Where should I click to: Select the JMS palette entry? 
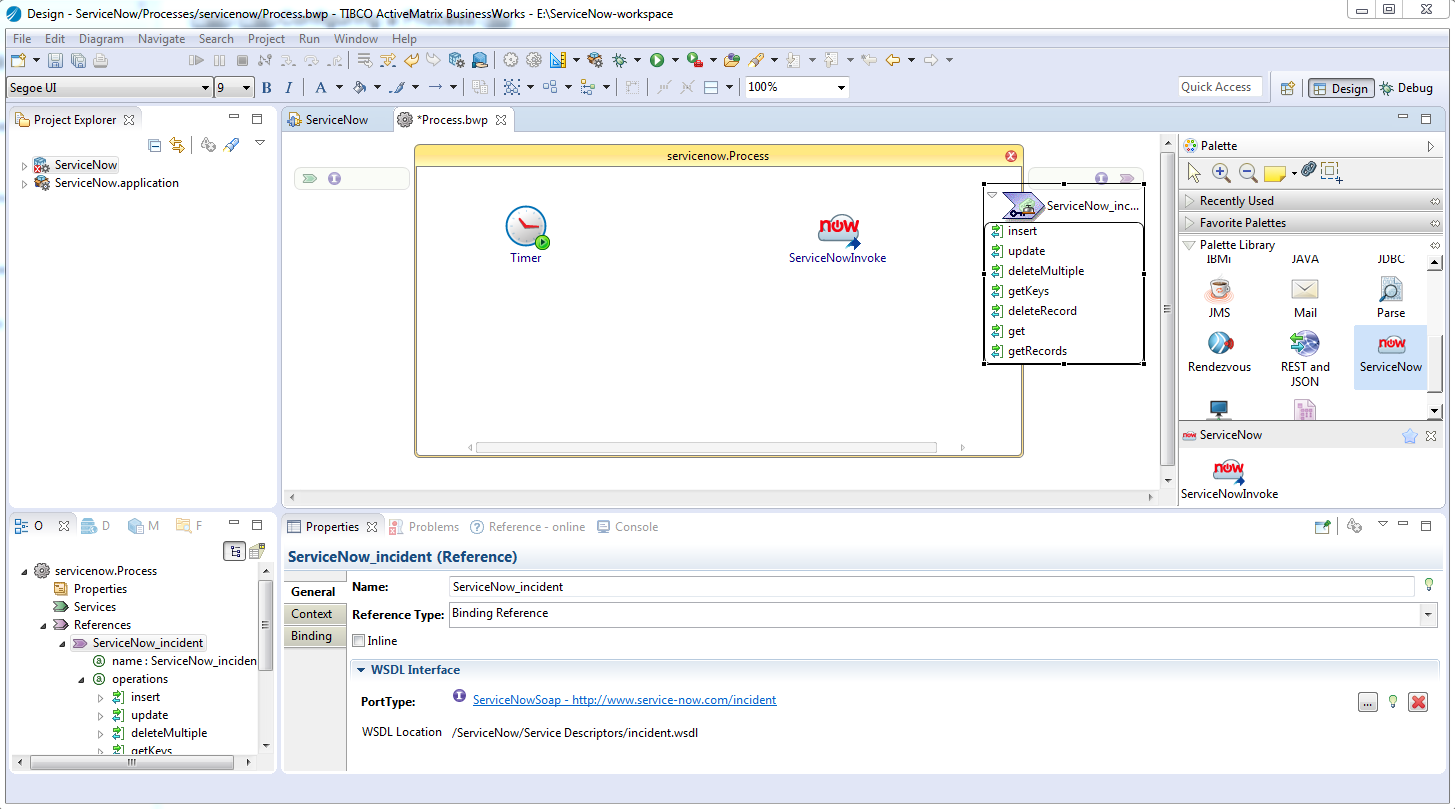[x=1219, y=298]
